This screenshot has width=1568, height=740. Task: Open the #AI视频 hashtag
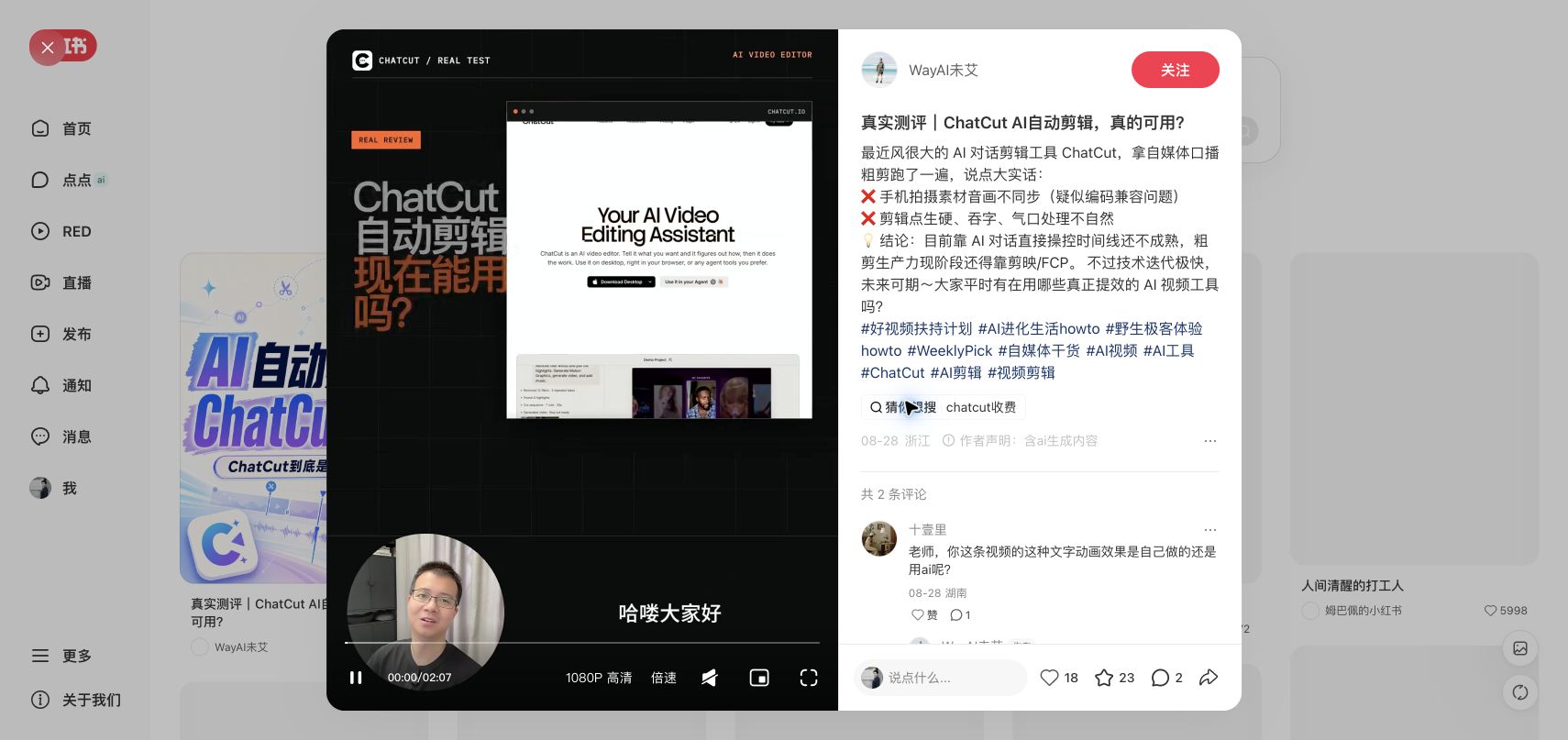[x=1111, y=350]
